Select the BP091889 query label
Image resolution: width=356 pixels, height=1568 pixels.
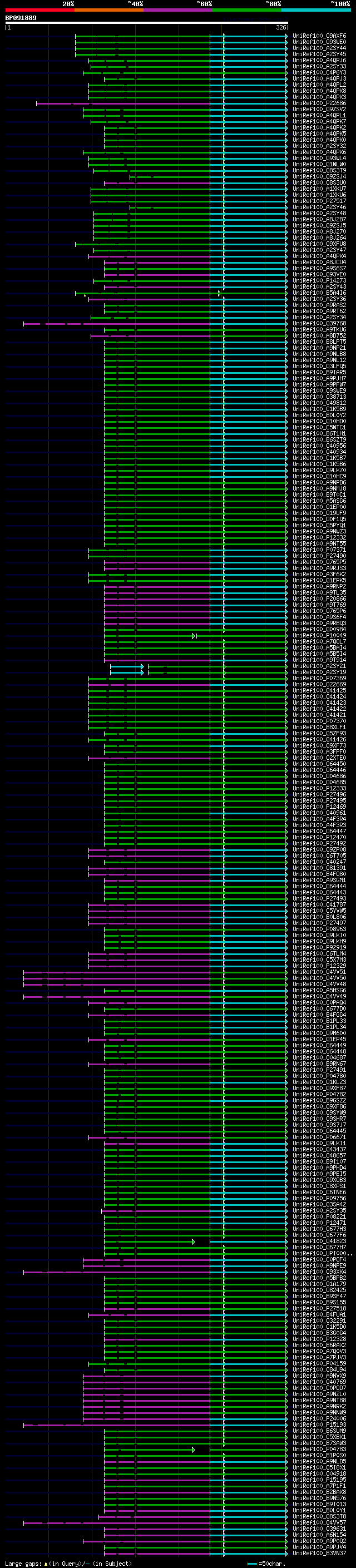click(21, 18)
